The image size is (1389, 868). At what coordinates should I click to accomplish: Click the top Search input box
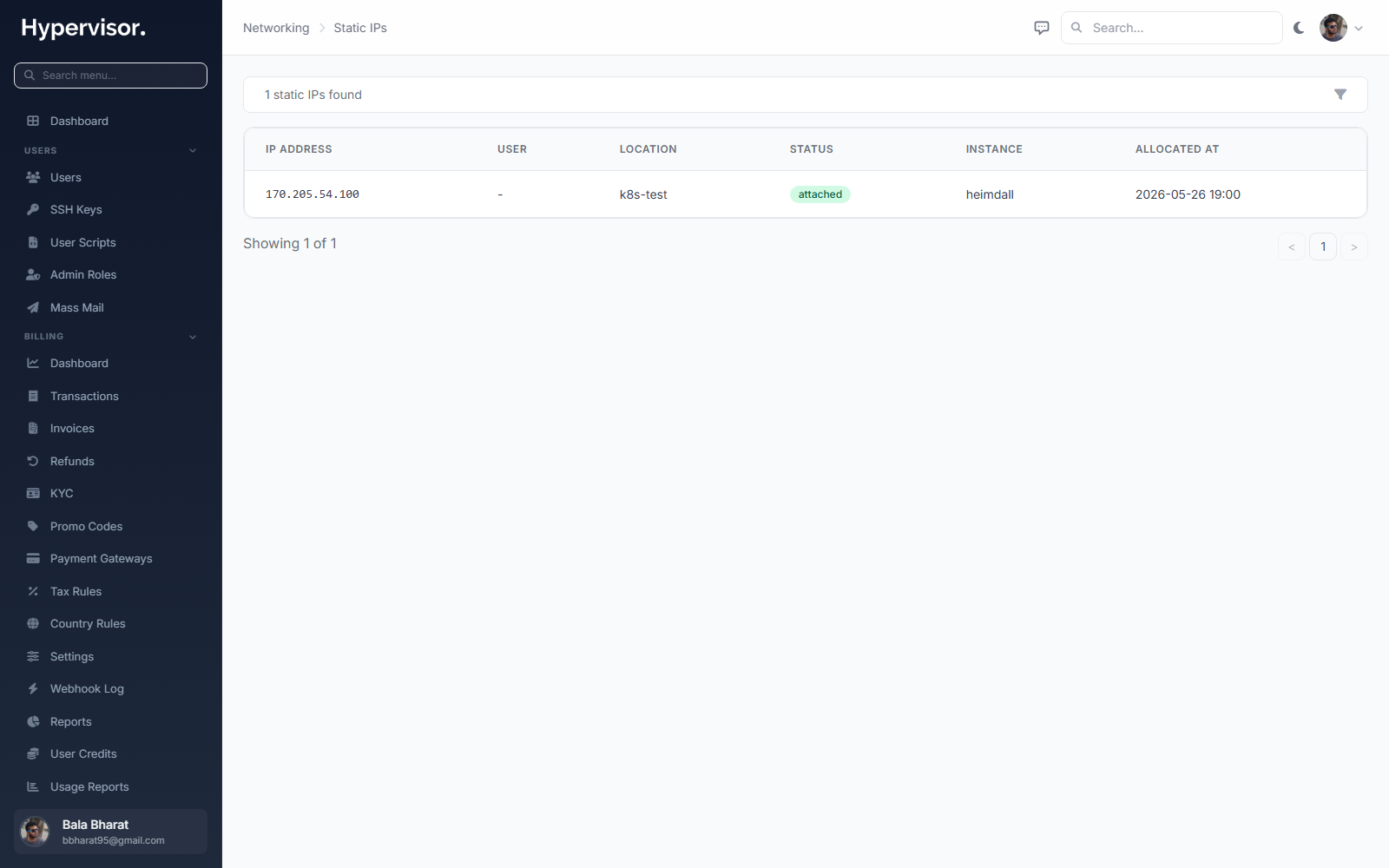pyautogui.click(x=1172, y=28)
